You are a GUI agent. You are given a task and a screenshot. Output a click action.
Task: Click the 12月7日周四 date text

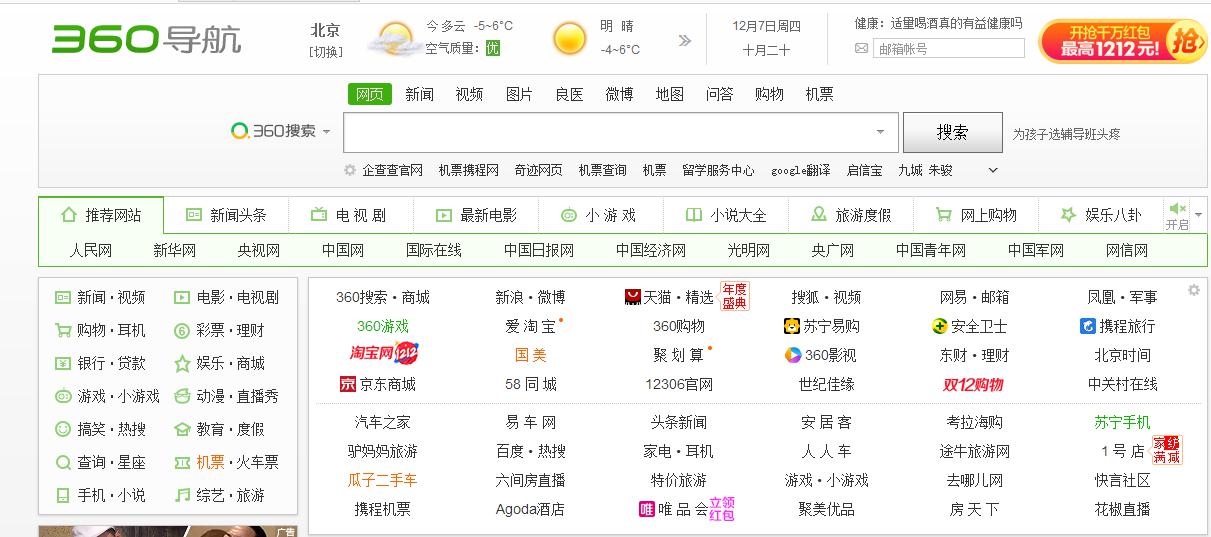pyautogui.click(x=766, y=26)
